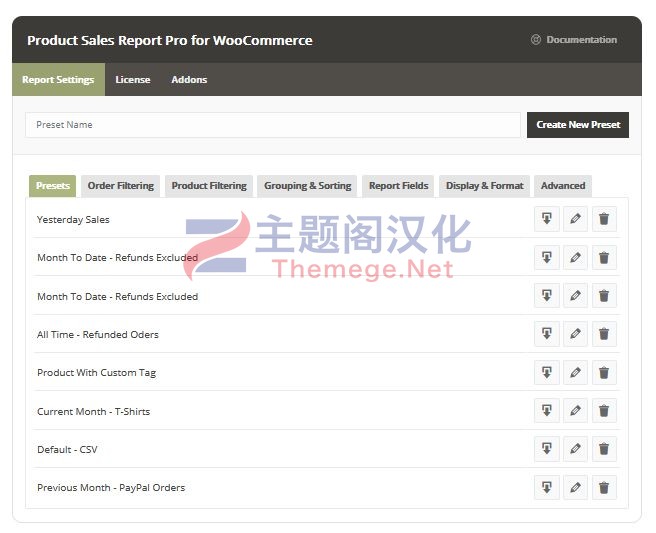Load the second Month To Date - Refunds Excluded preset

546,295
